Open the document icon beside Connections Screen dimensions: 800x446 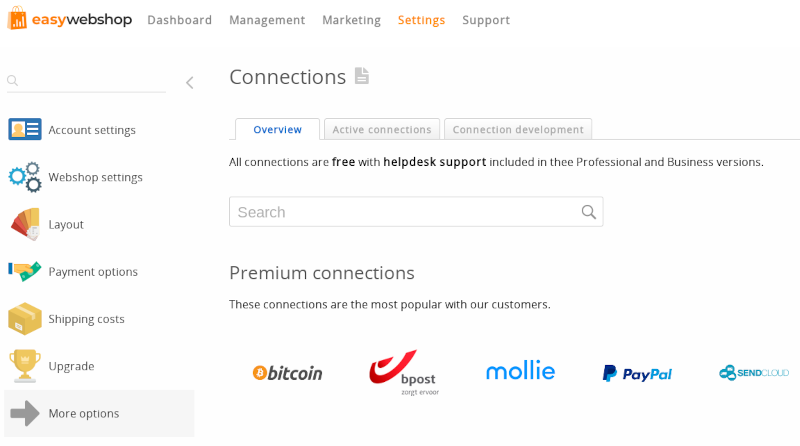(x=362, y=76)
